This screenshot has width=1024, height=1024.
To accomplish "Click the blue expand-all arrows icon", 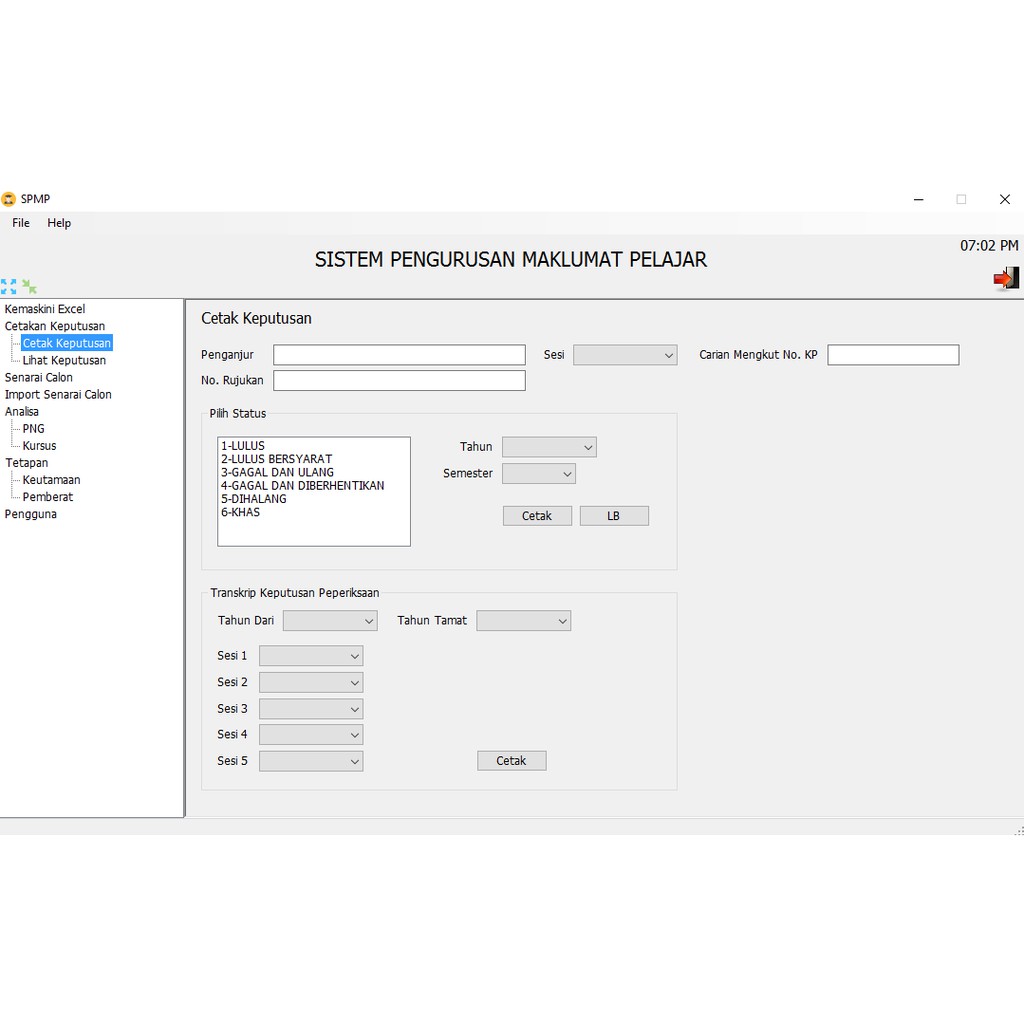I will coord(9,287).
